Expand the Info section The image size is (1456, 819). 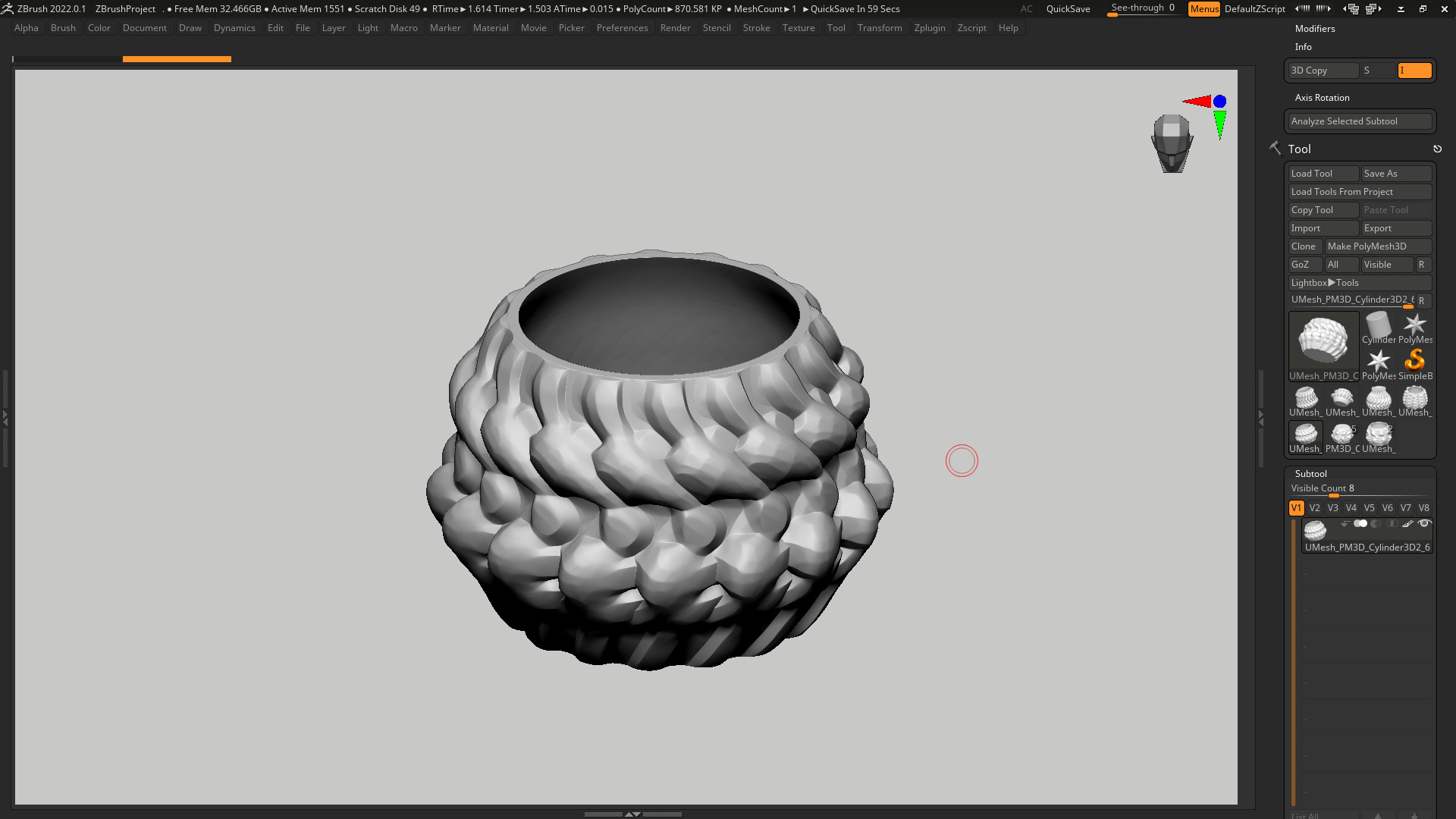1303,46
